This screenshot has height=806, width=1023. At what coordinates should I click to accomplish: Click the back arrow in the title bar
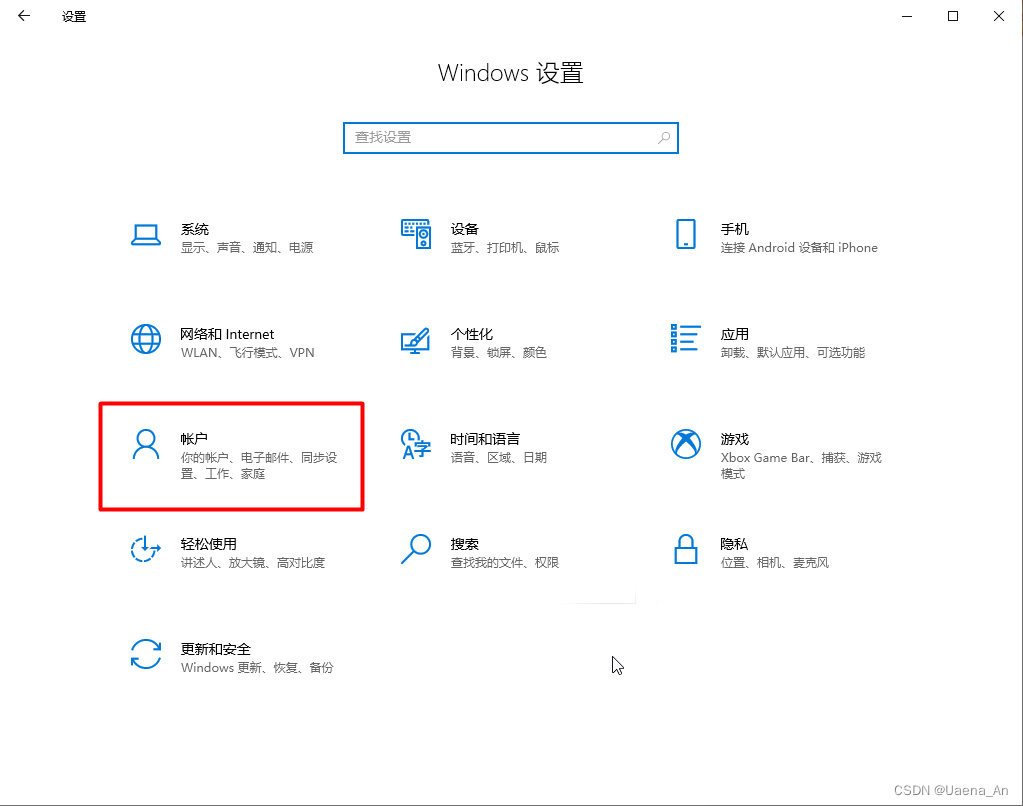tap(24, 16)
